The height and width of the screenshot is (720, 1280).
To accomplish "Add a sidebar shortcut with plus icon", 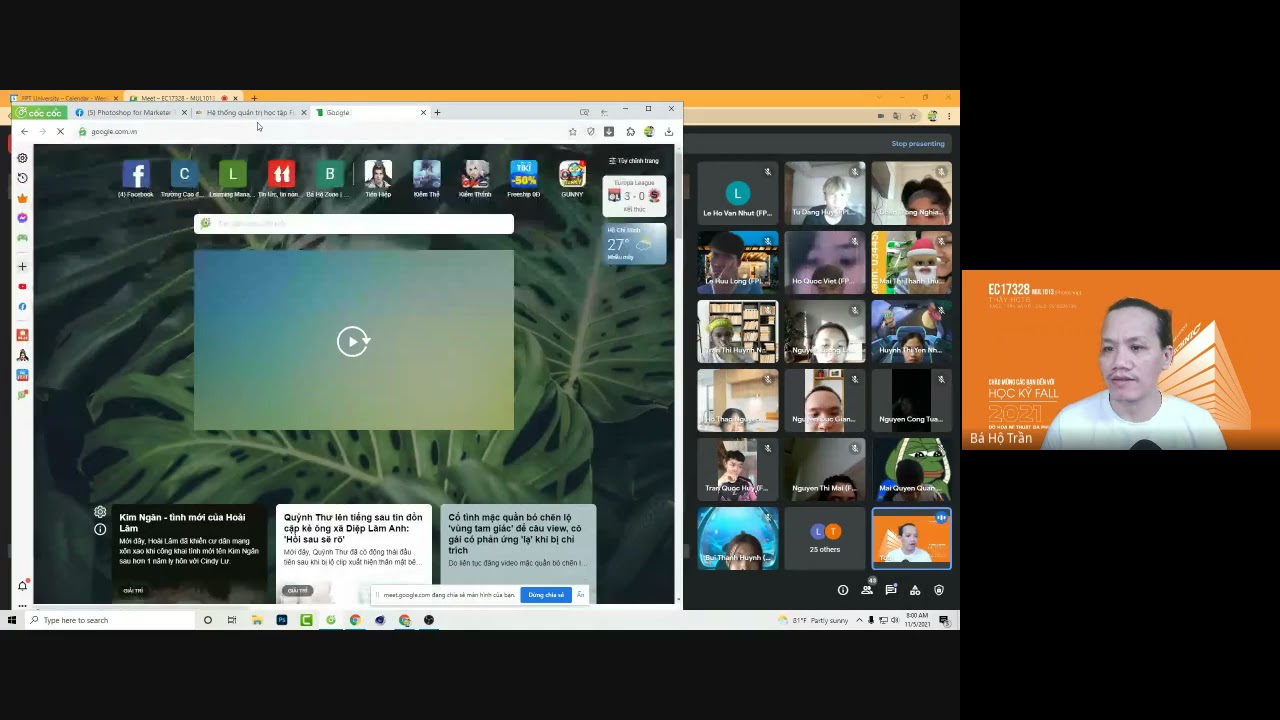I will 22,267.
